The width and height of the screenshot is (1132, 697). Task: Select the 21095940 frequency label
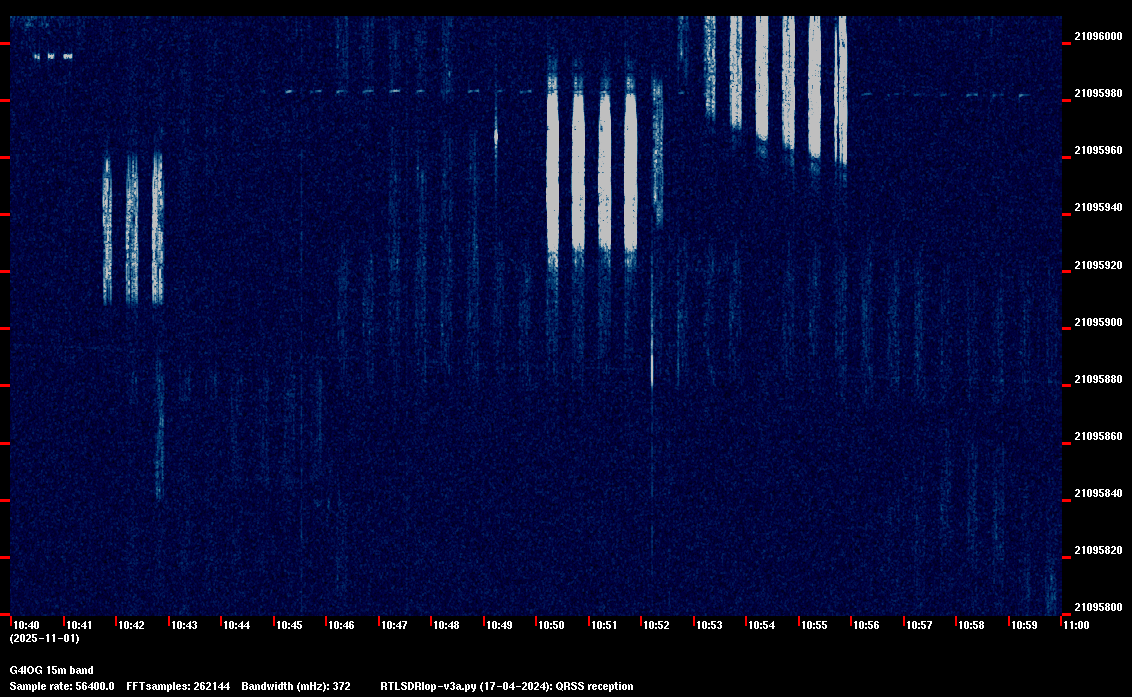pos(1099,207)
